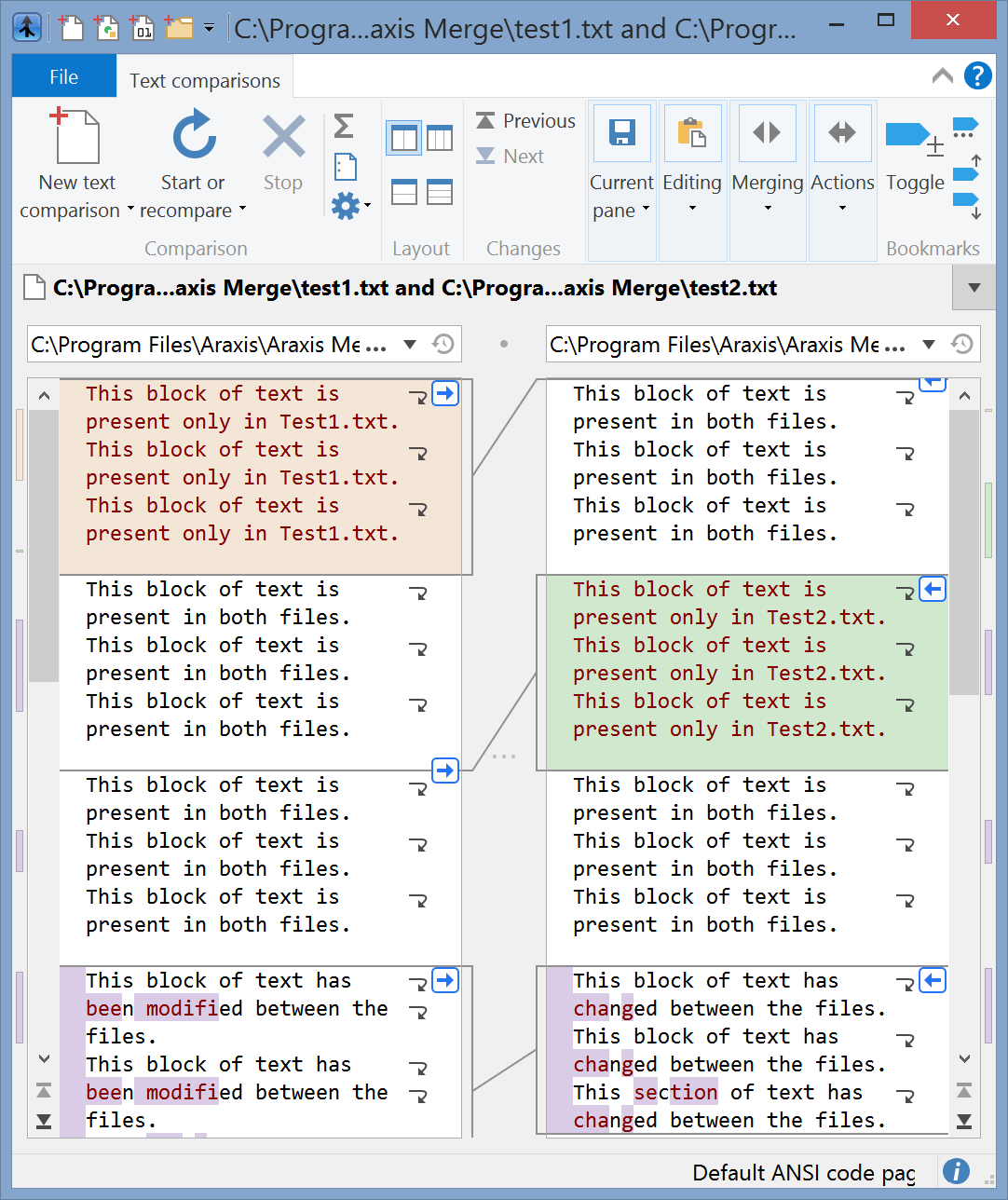Merge the Test1.txt block rightward via blue arrow
Image resolution: width=1008 pixels, height=1200 pixels.
(x=445, y=393)
